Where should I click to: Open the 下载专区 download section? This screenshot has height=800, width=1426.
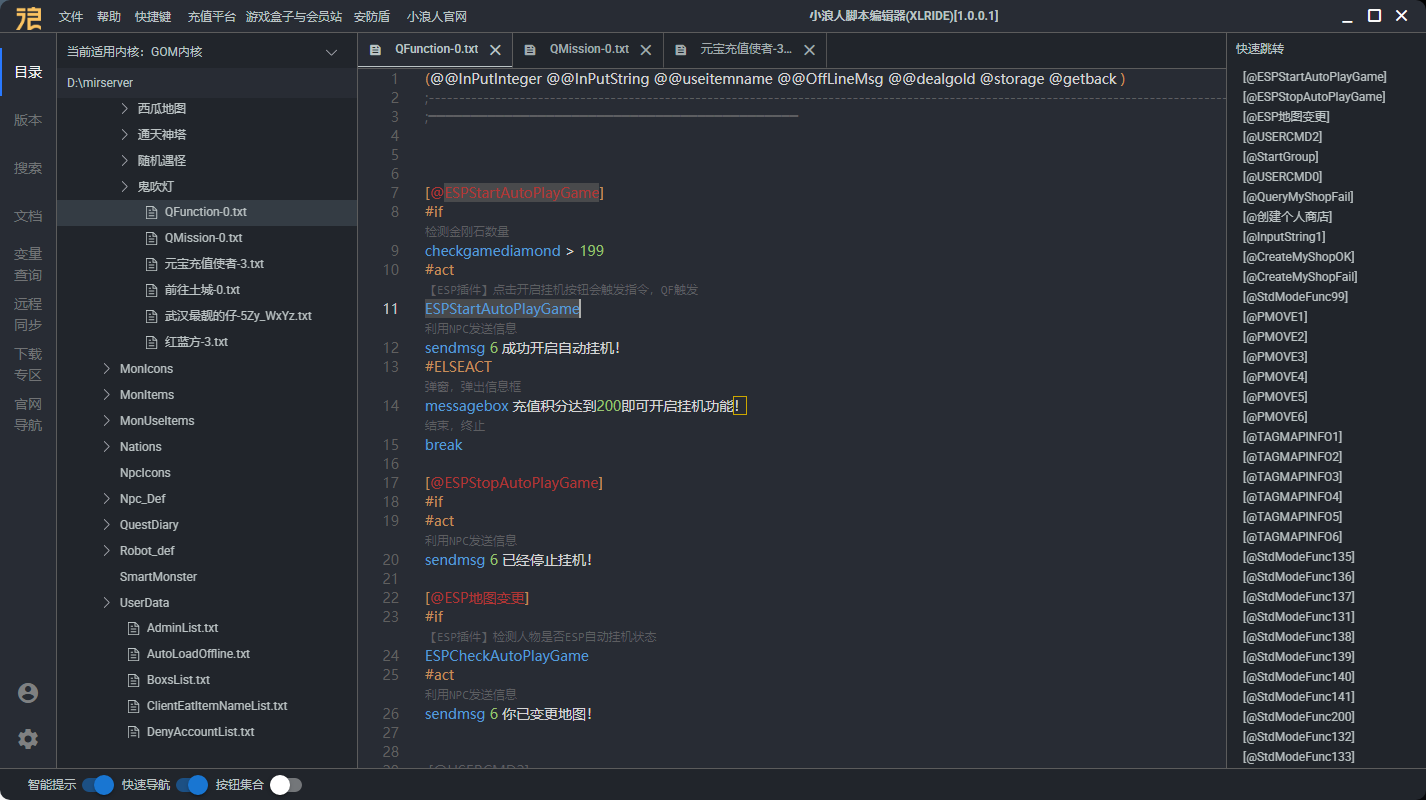(x=27, y=363)
